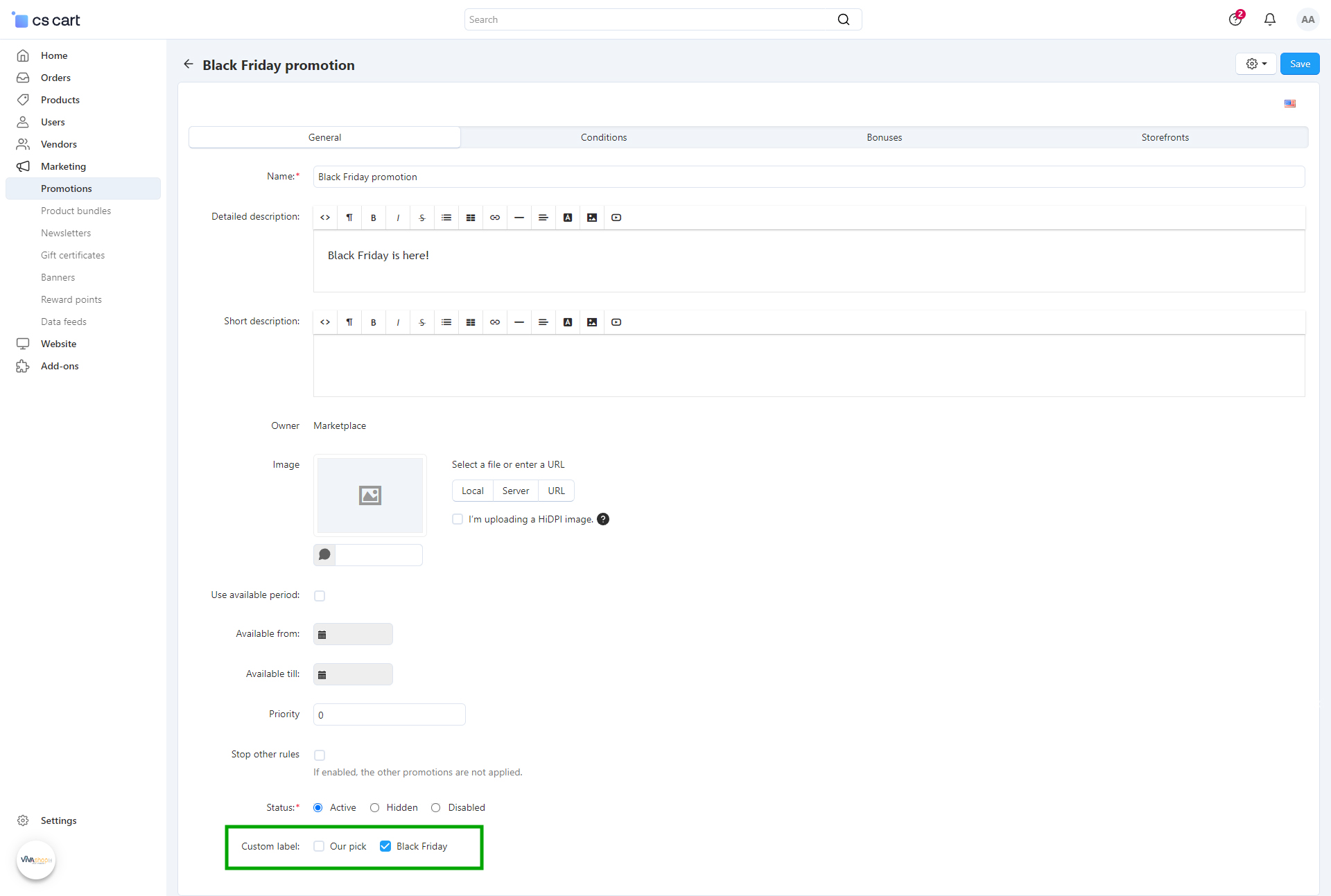This screenshot has height=896, width=1331.
Task: Choose Server image upload option
Action: coord(515,491)
